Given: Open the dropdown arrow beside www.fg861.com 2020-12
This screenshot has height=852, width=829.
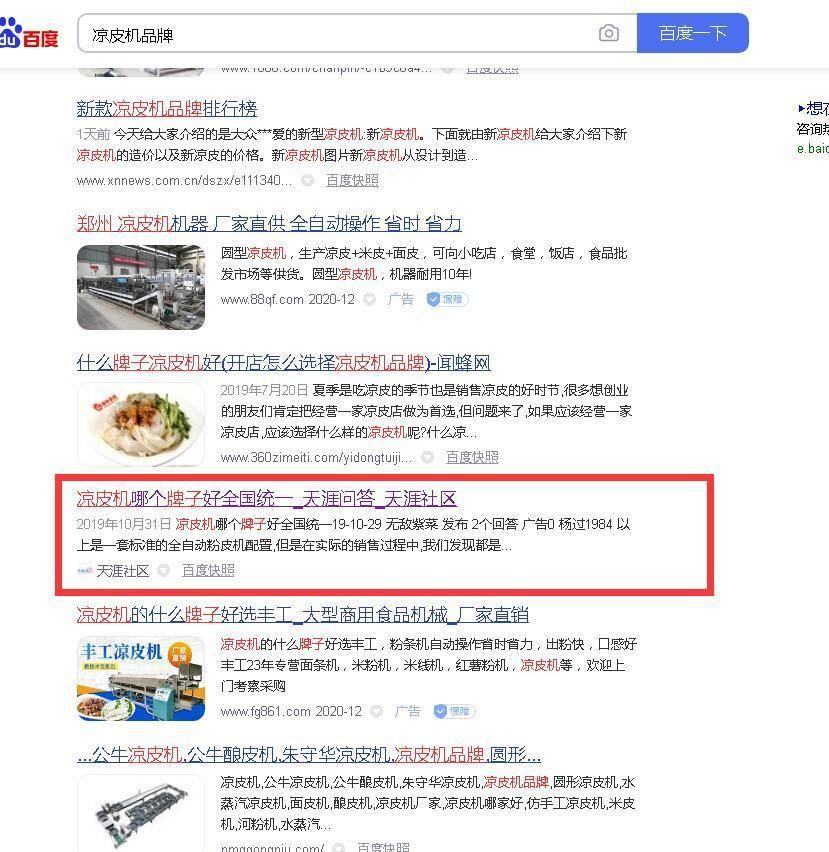Looking at the screenshot, I should tap(376, 711).
